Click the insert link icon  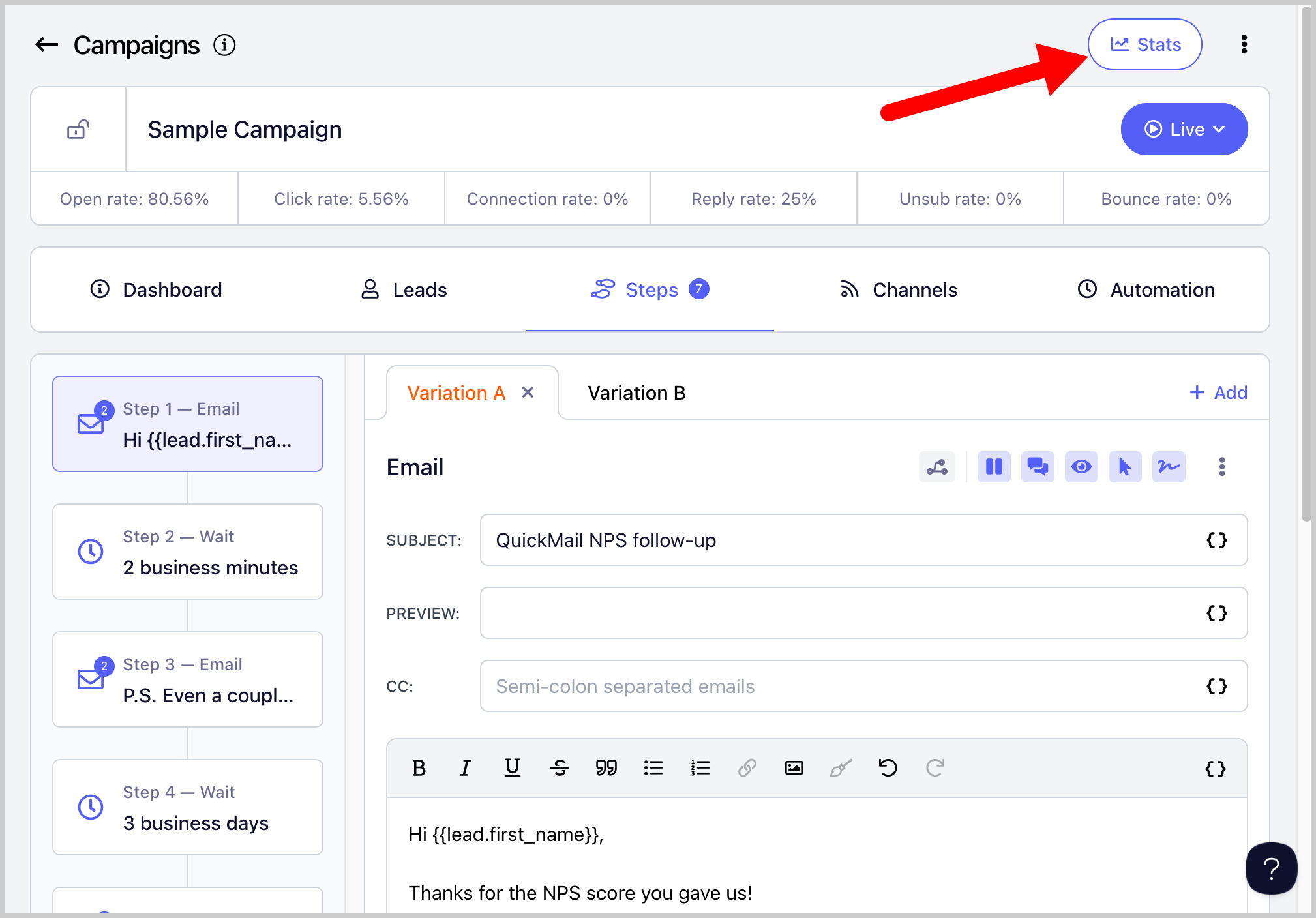pos(747,768)
